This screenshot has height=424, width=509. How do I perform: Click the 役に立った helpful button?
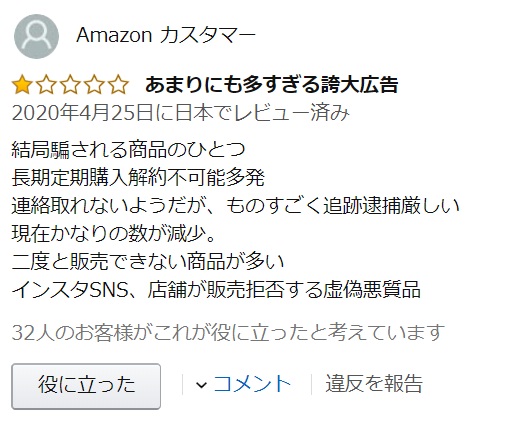click(x=86, y=386)
